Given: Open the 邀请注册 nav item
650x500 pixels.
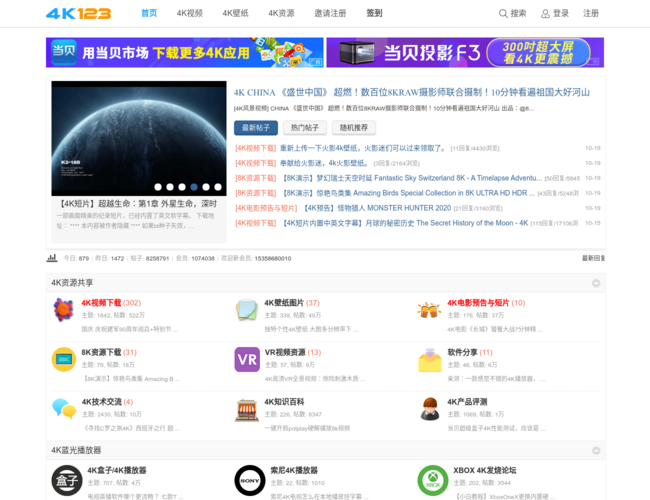Looking at the screenshot, I should pos(330,13).
